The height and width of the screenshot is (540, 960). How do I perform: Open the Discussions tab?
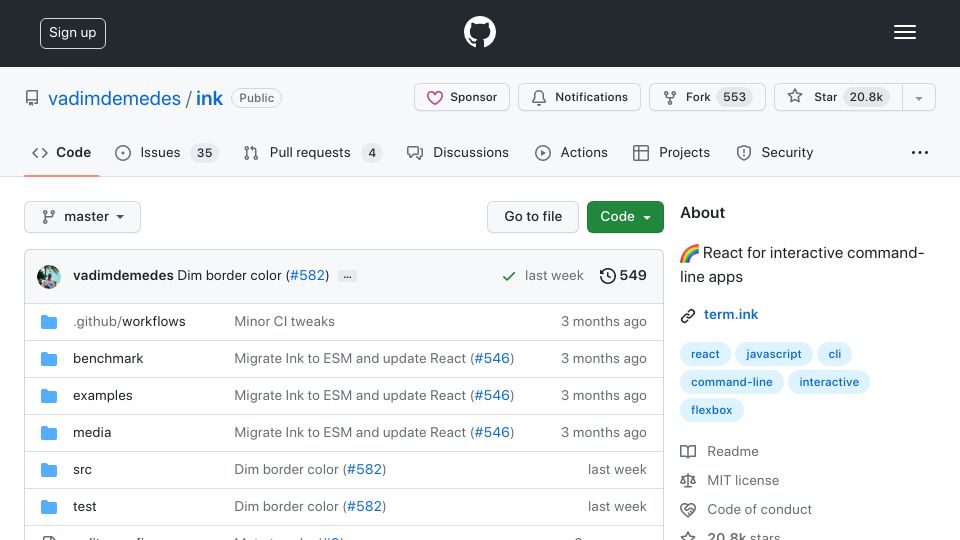tap(457, 152)
